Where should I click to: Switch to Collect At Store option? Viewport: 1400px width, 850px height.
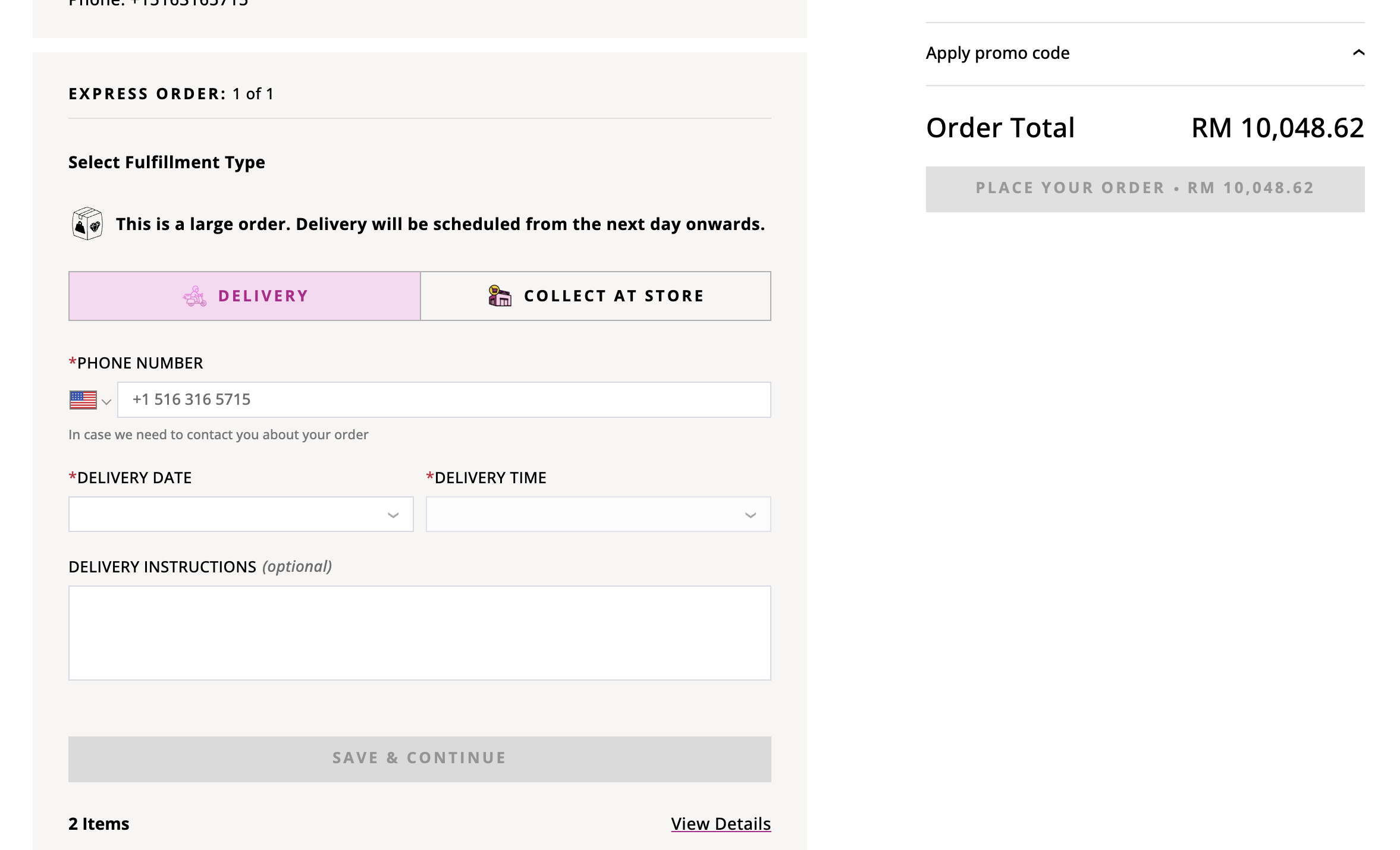(x=595, y=296)
